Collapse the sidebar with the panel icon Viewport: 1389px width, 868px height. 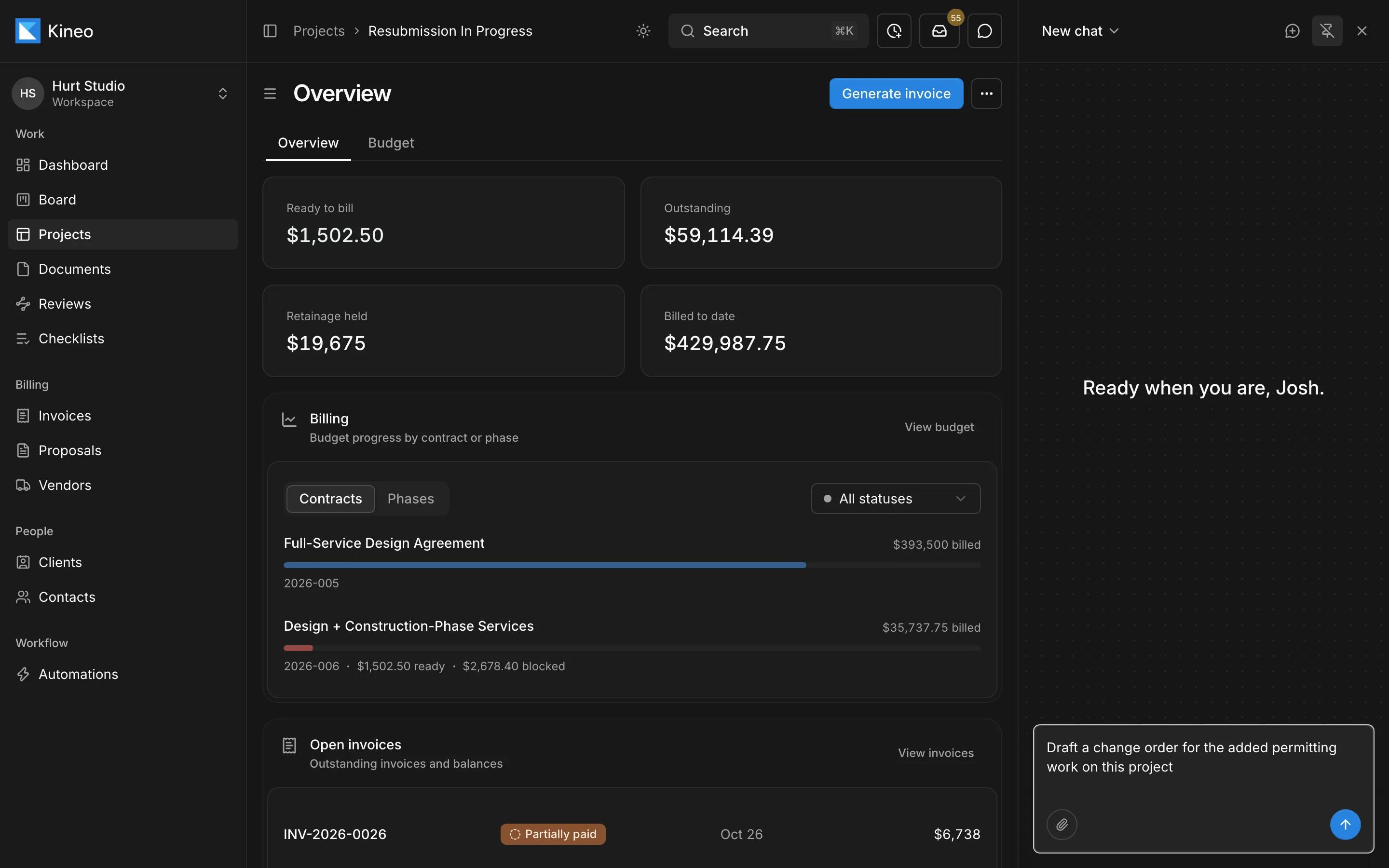tap(270, 31)
